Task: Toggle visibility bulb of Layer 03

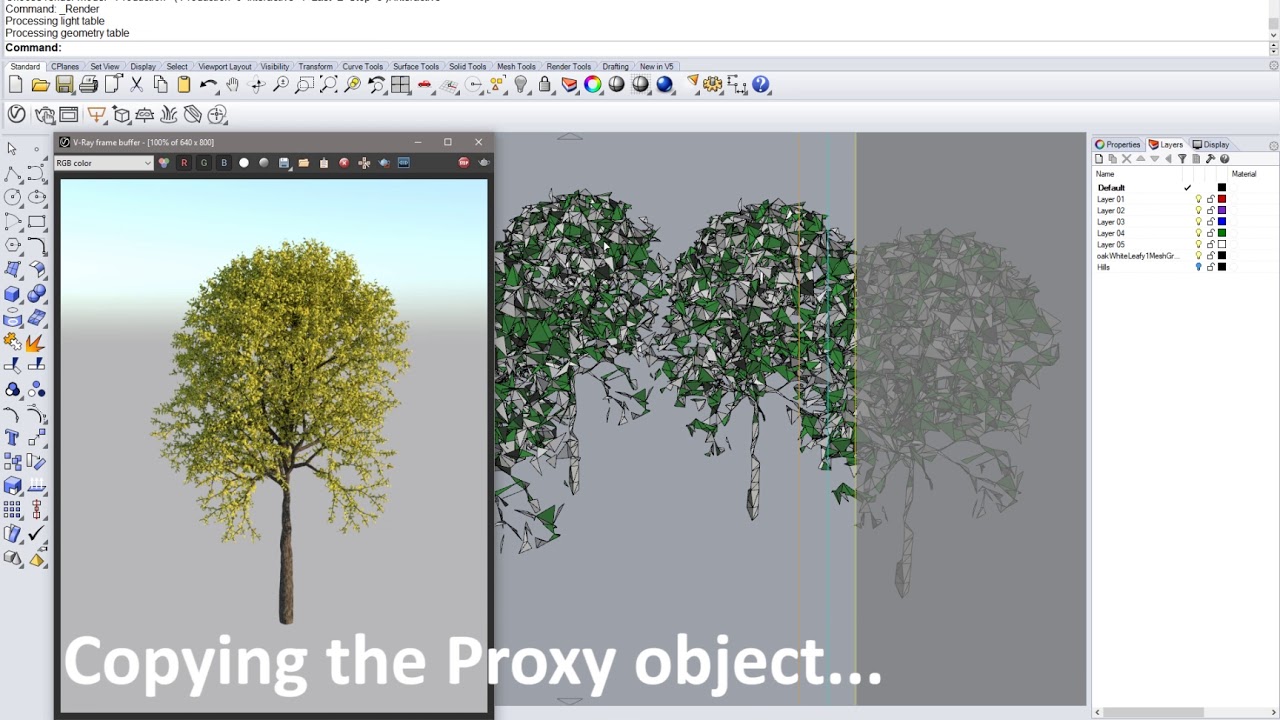Action: (x=1198, y=222)
